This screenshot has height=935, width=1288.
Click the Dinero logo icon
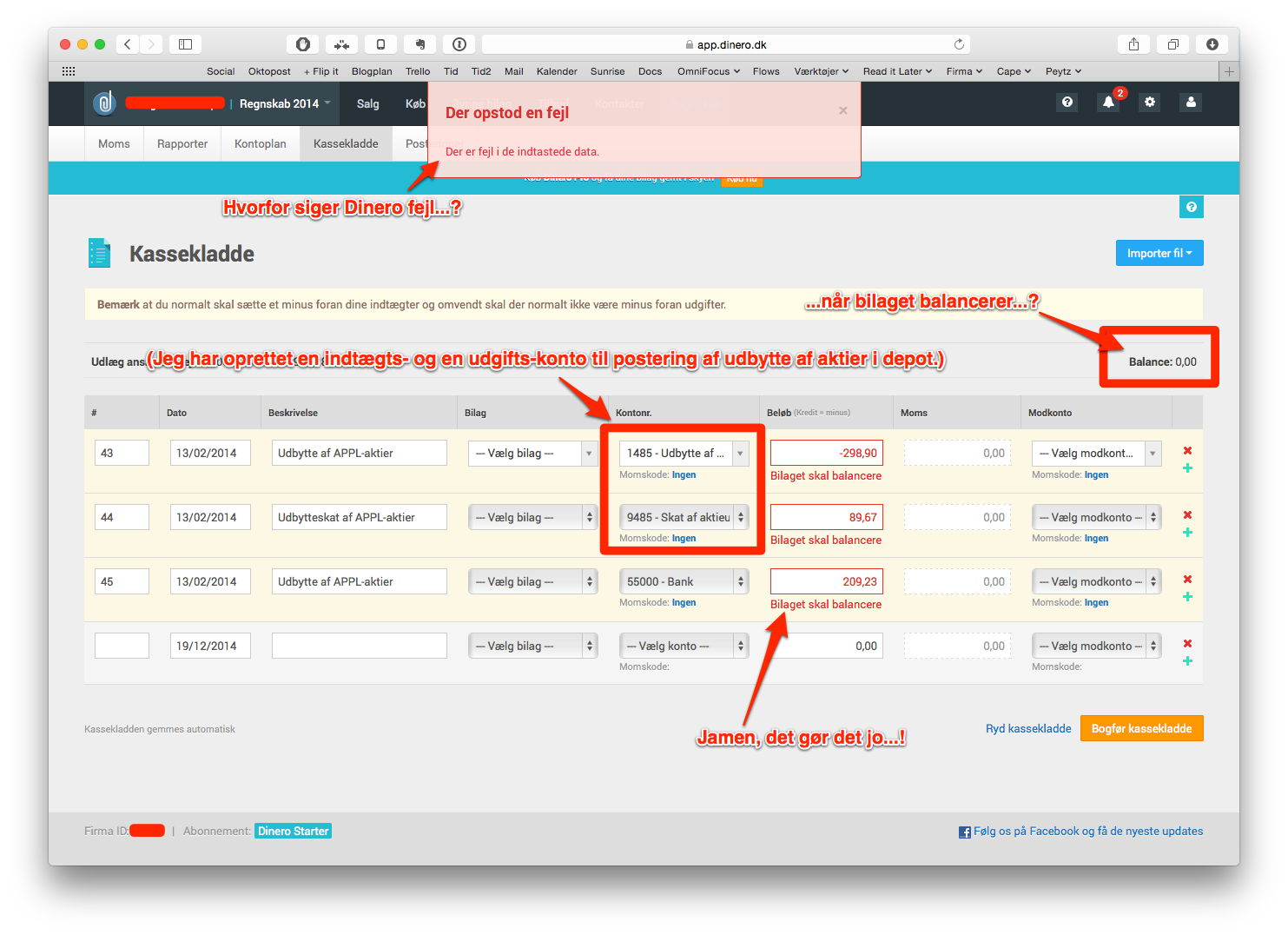(104, 103)
